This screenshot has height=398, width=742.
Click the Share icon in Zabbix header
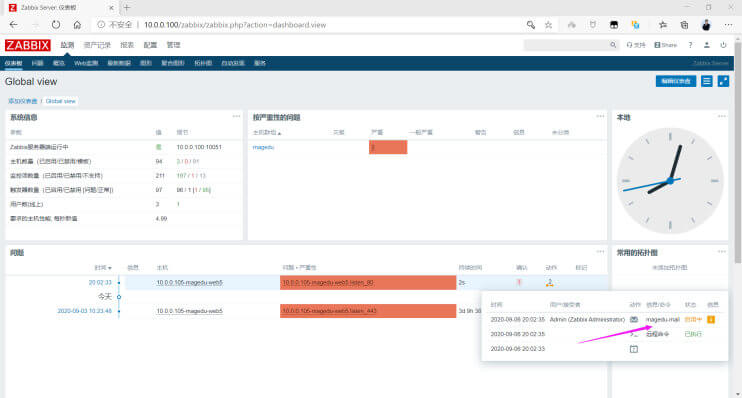click(x=665, y=45)
